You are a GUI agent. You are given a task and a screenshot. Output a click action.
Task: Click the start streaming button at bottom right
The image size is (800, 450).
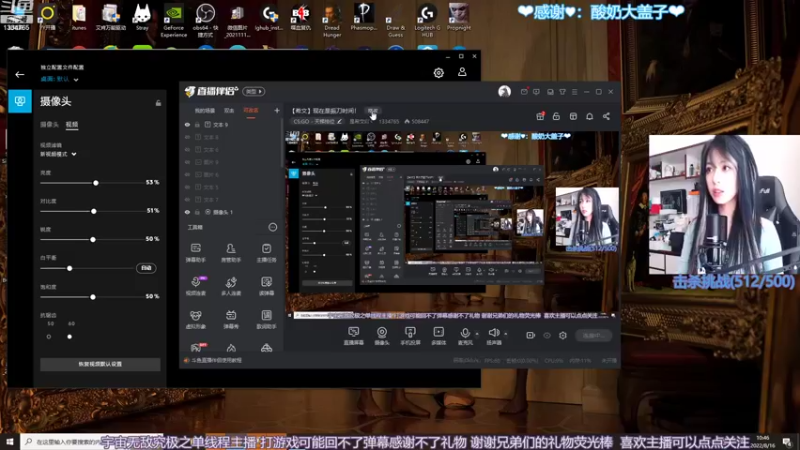pos(593,335)
